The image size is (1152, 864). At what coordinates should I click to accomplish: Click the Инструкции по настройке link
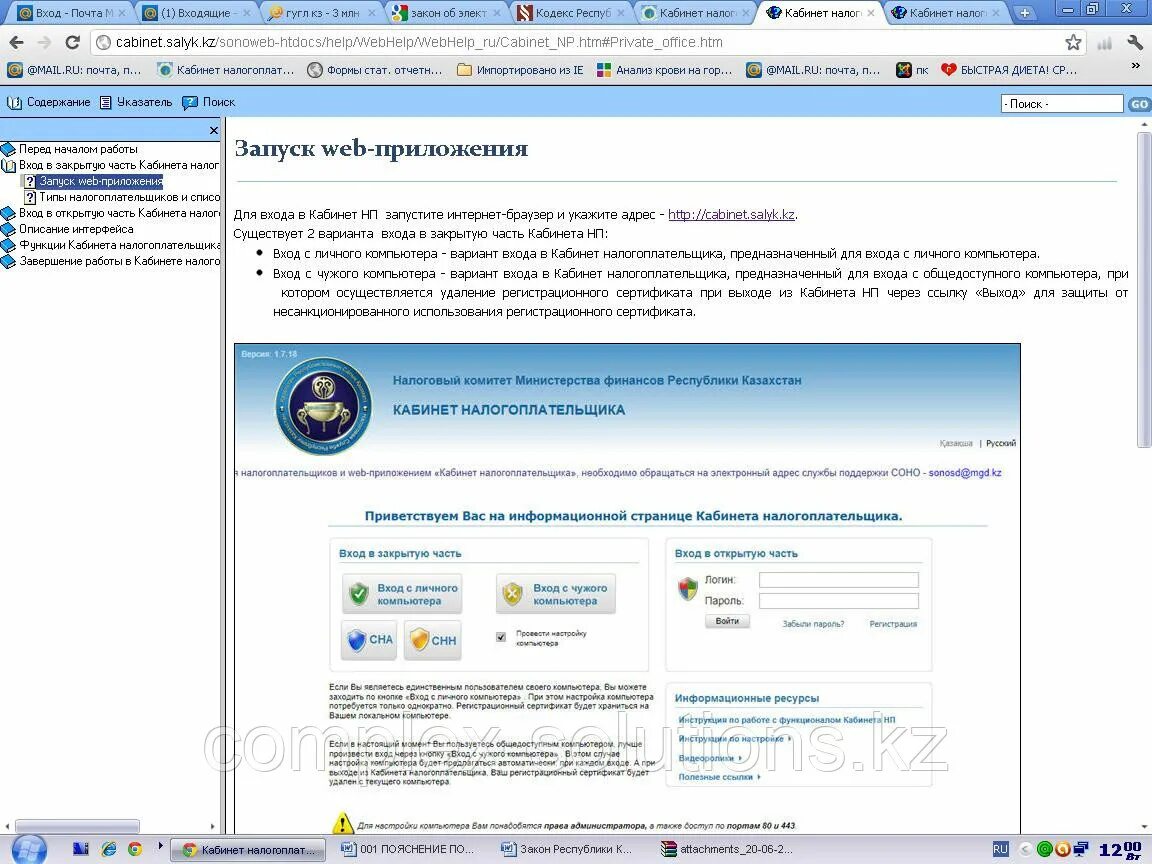(x=731, y=739)
